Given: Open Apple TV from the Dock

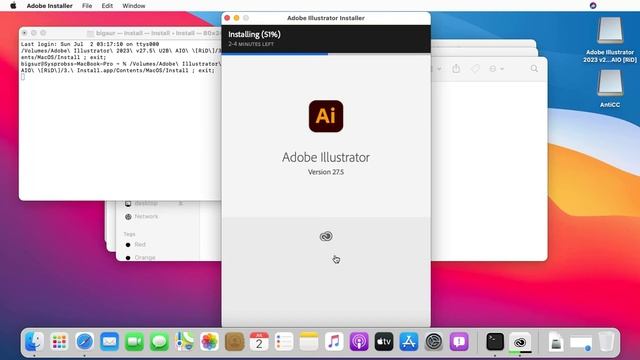Looking at the screenshot, I should pos(384,342).
